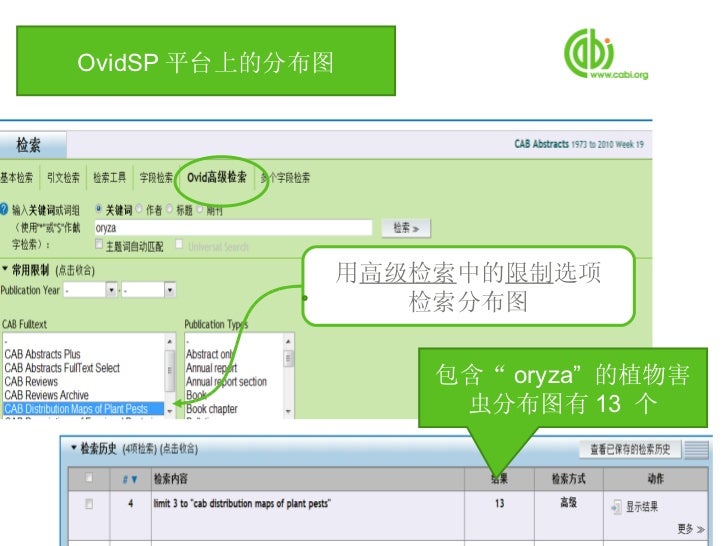Image resolution: width=728 pixels, height=546 pixels.
Task: Tick the checkbox for search row 4
Action: [89, 504]
